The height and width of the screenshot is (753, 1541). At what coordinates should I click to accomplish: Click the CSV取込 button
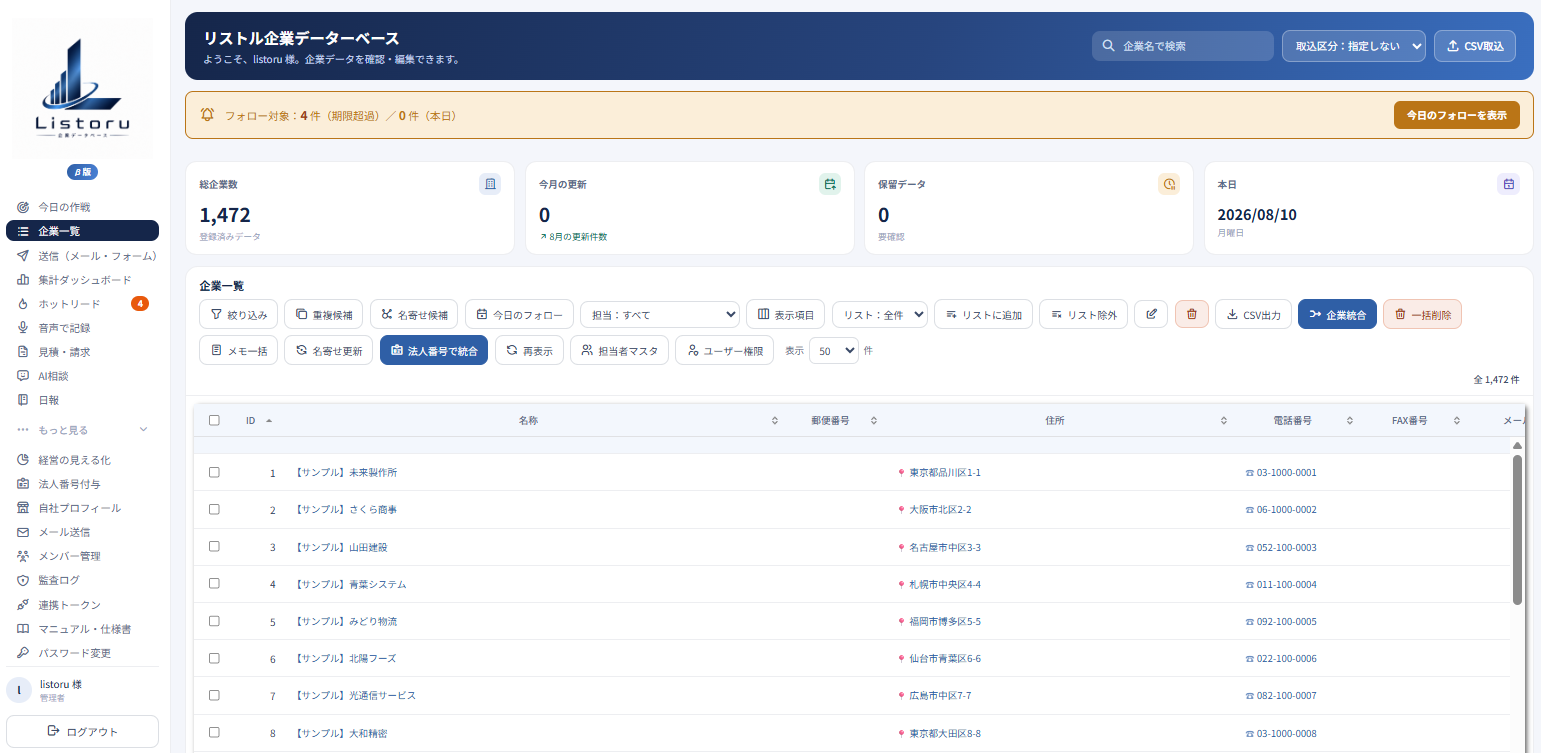tap(1475, 46)
